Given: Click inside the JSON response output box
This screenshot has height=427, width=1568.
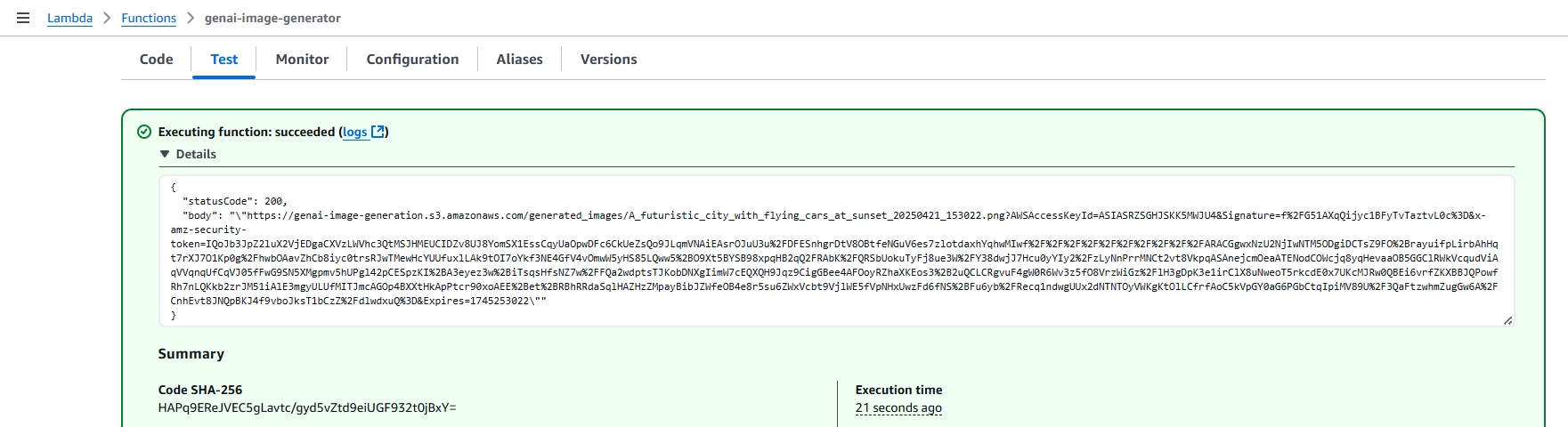Looking at the screenshot, I should click(x=837, y=251).
